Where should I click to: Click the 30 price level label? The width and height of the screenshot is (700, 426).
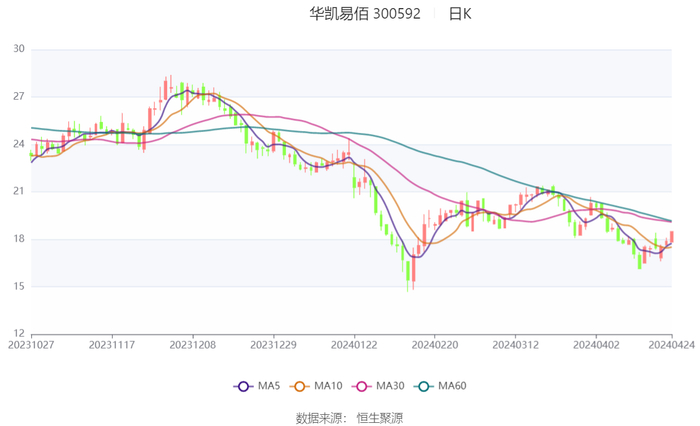(x=18, y=49)
